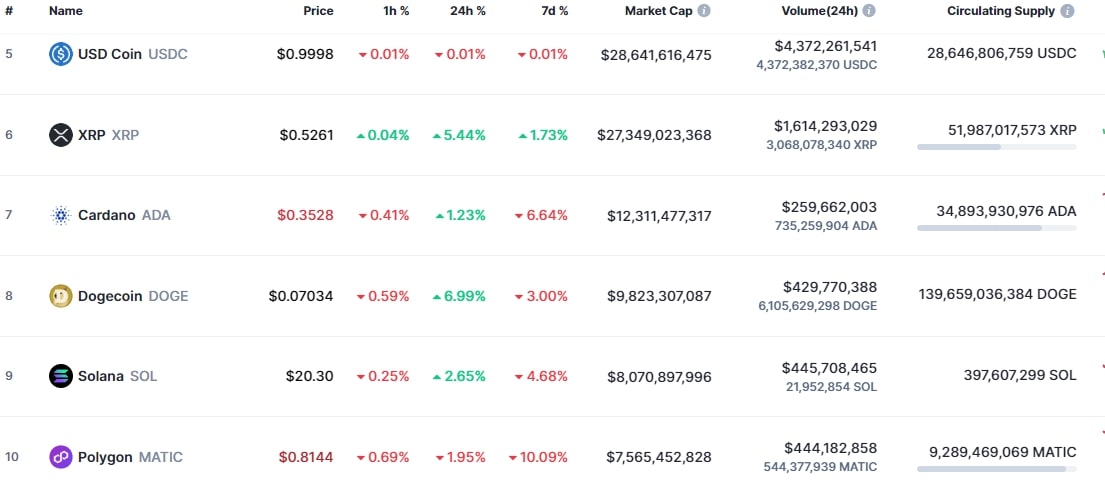Click the XRP coin logo icon

(61, 135)
